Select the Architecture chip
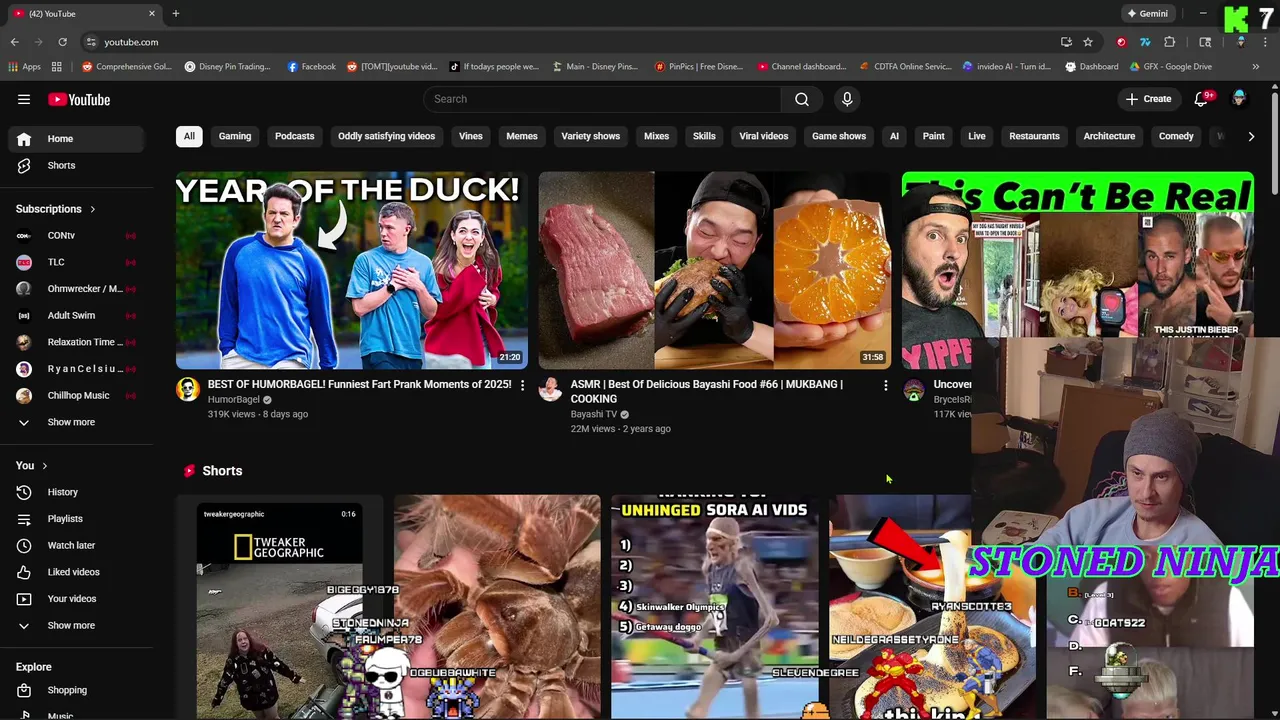 click(1109, 136)
